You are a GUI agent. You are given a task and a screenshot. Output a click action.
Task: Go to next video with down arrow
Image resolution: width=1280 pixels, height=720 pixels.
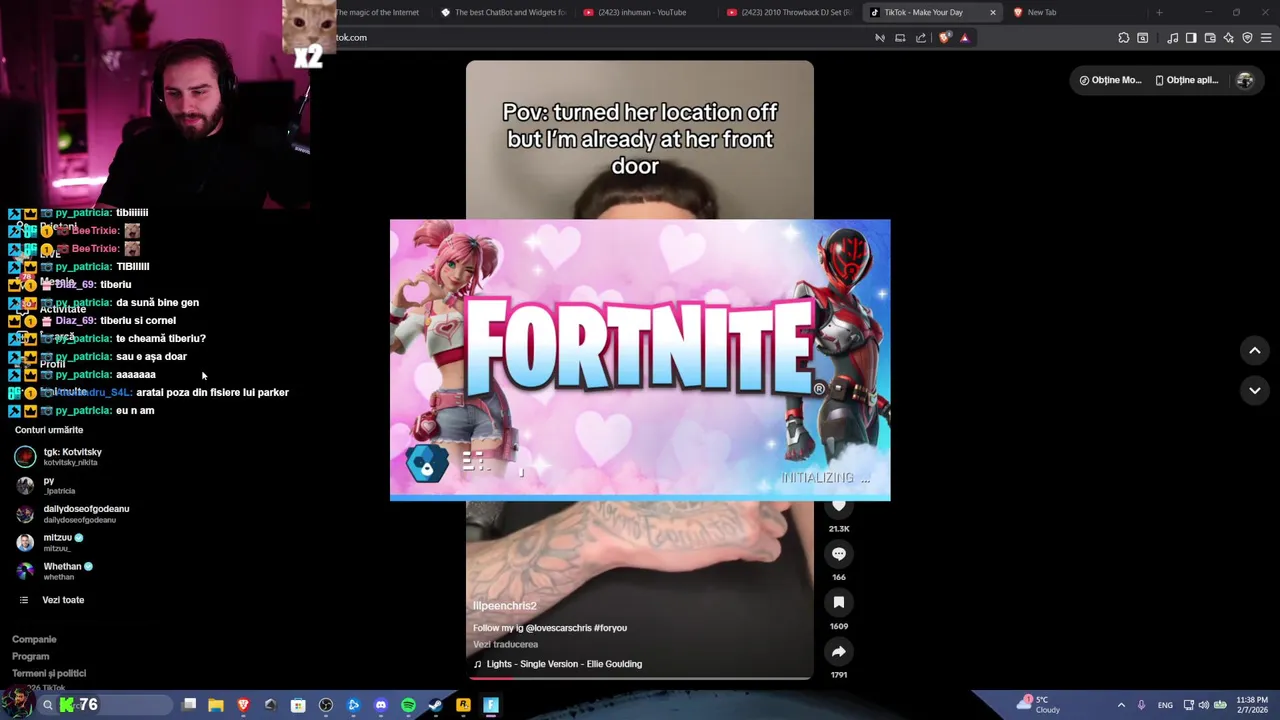[x=1254, y=390]
